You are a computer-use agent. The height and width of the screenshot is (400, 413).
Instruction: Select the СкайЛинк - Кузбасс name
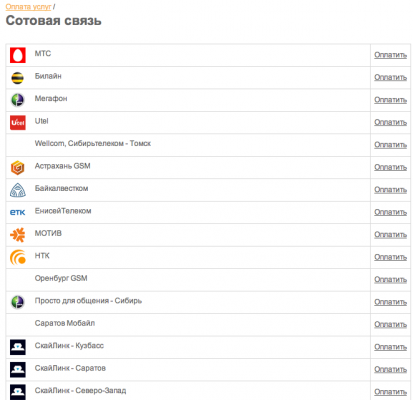click(69, 346)
